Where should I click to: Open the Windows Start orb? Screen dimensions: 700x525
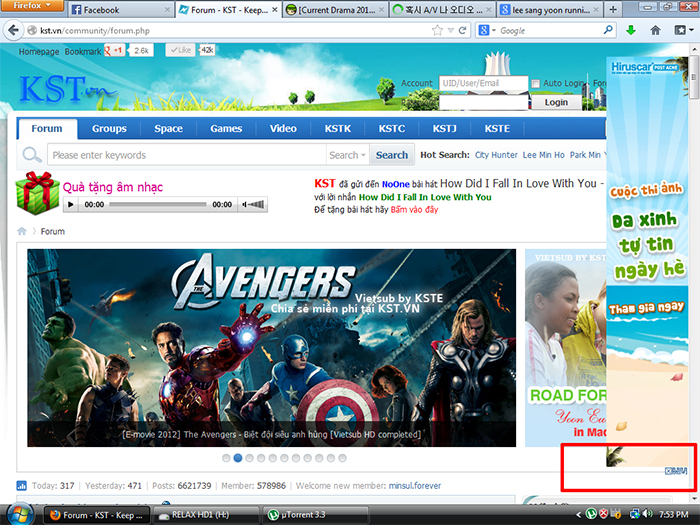tap(19, 514)
